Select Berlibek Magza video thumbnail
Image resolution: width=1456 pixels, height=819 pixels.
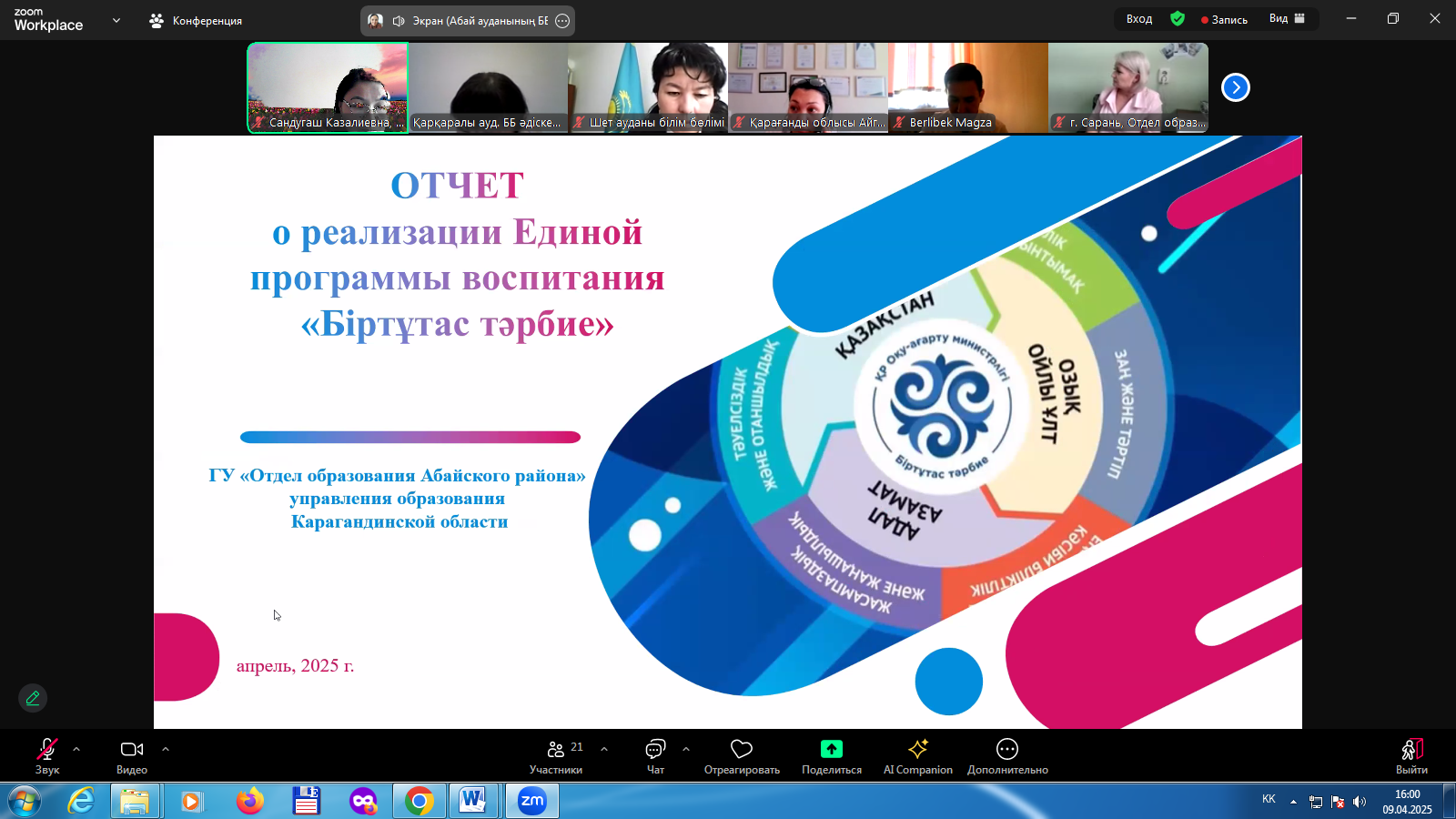968,87
